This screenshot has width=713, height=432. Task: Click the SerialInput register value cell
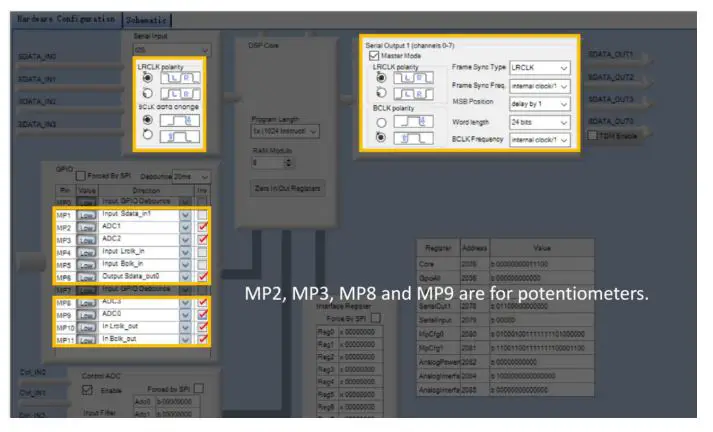point(542,320)
